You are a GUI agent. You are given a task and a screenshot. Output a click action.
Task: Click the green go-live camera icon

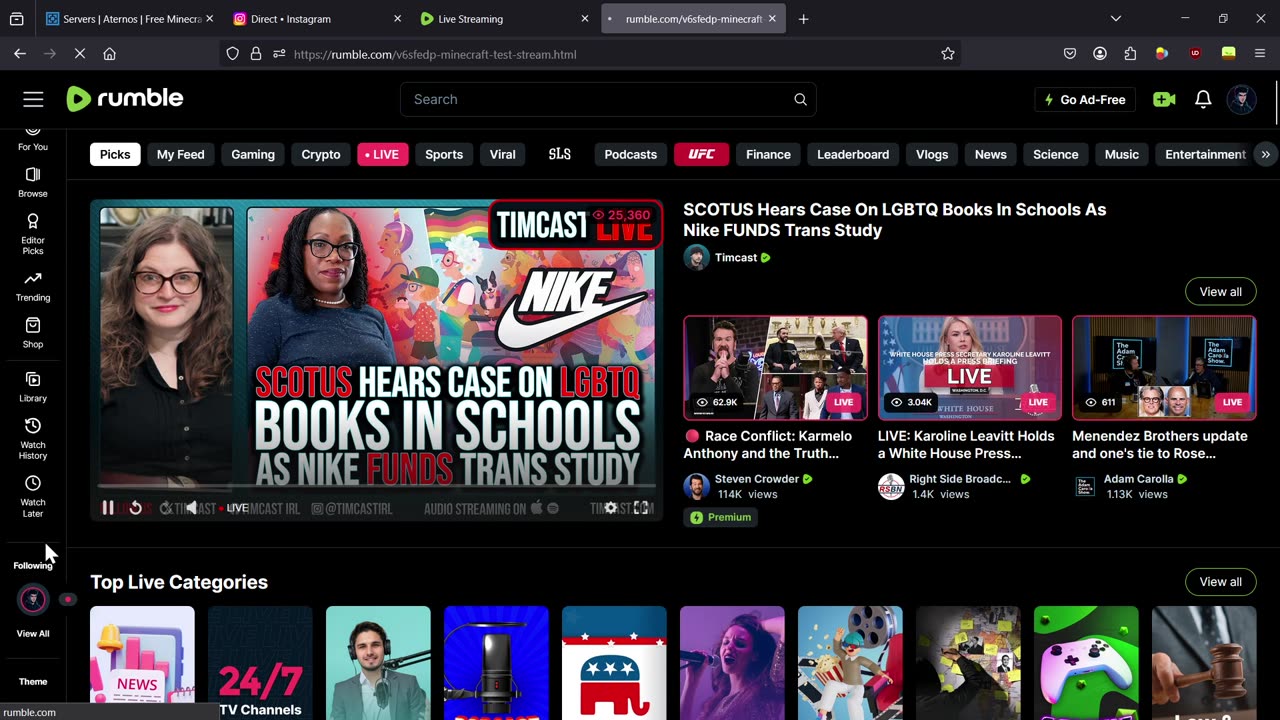[1164, 99]
